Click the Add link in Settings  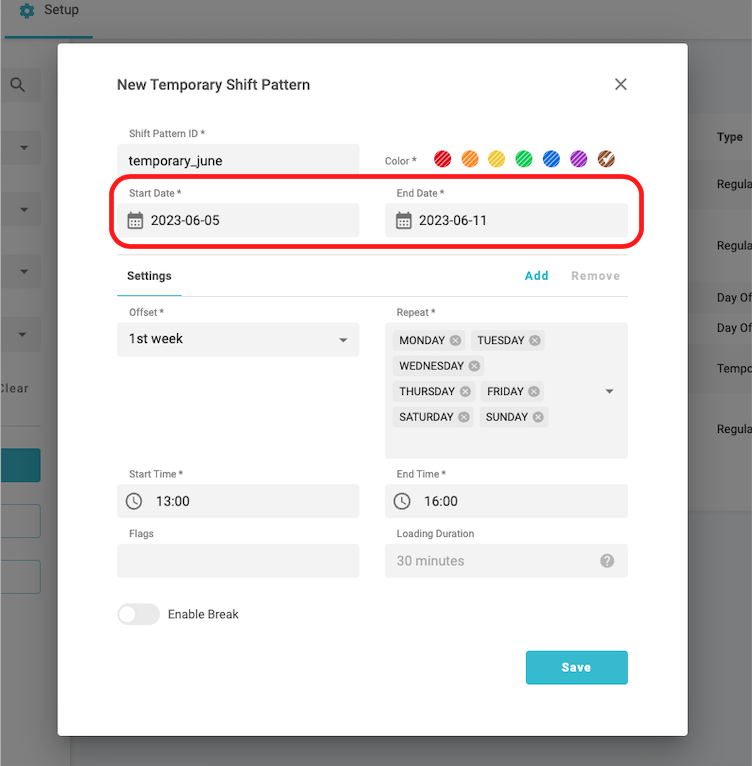click(x=537, y=276)
